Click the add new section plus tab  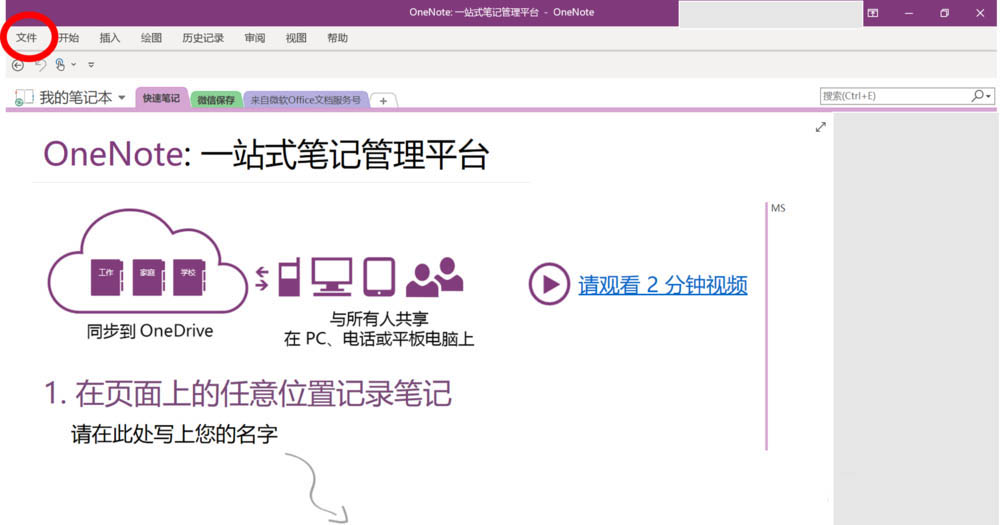pyautogui.click(x=383, y=100)
